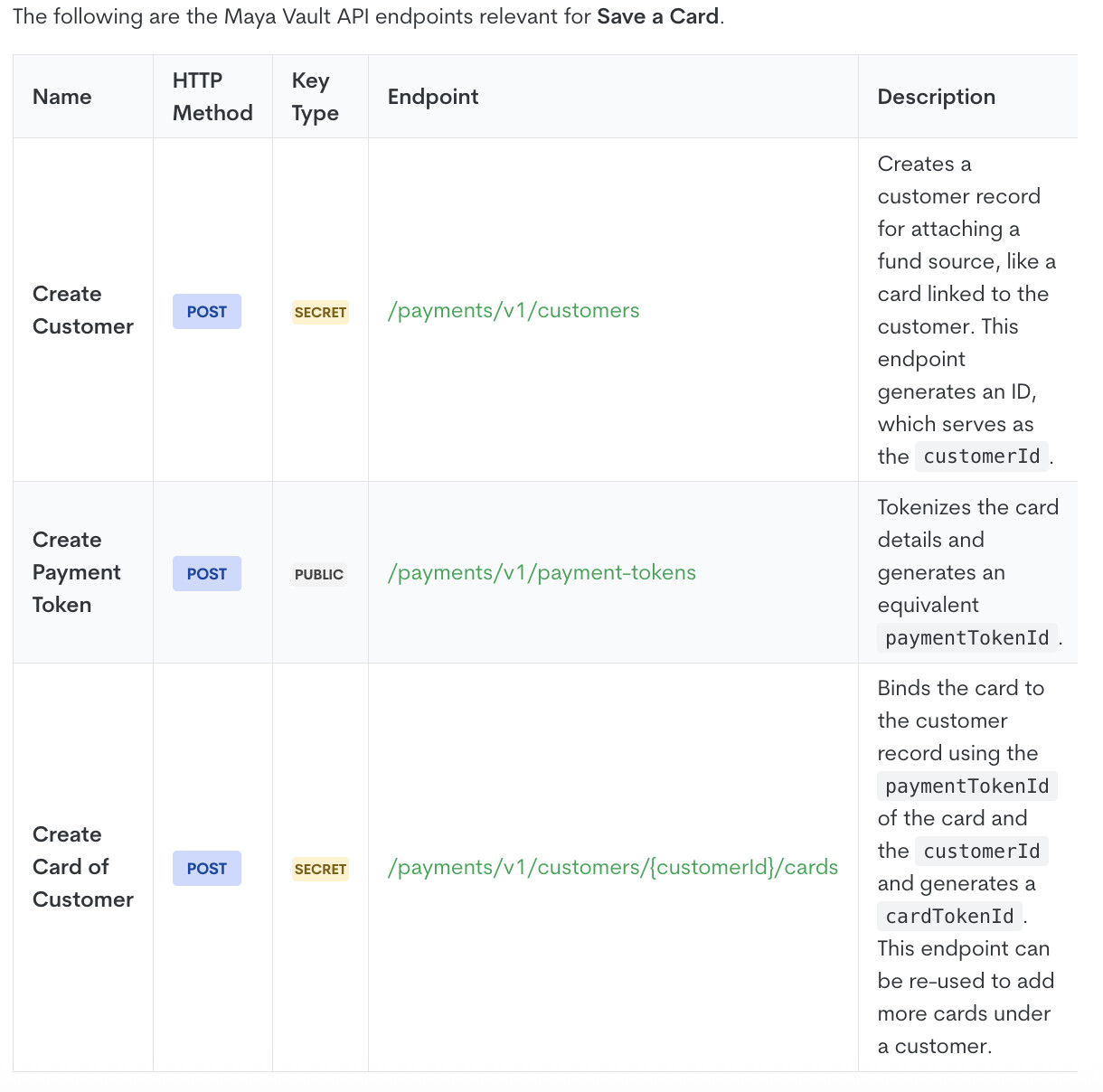Image resolution: width=1103 pixels, height=1092 pixels.
Task: Select the POST badge for Create Card of Customer
Action: (207, 869)
